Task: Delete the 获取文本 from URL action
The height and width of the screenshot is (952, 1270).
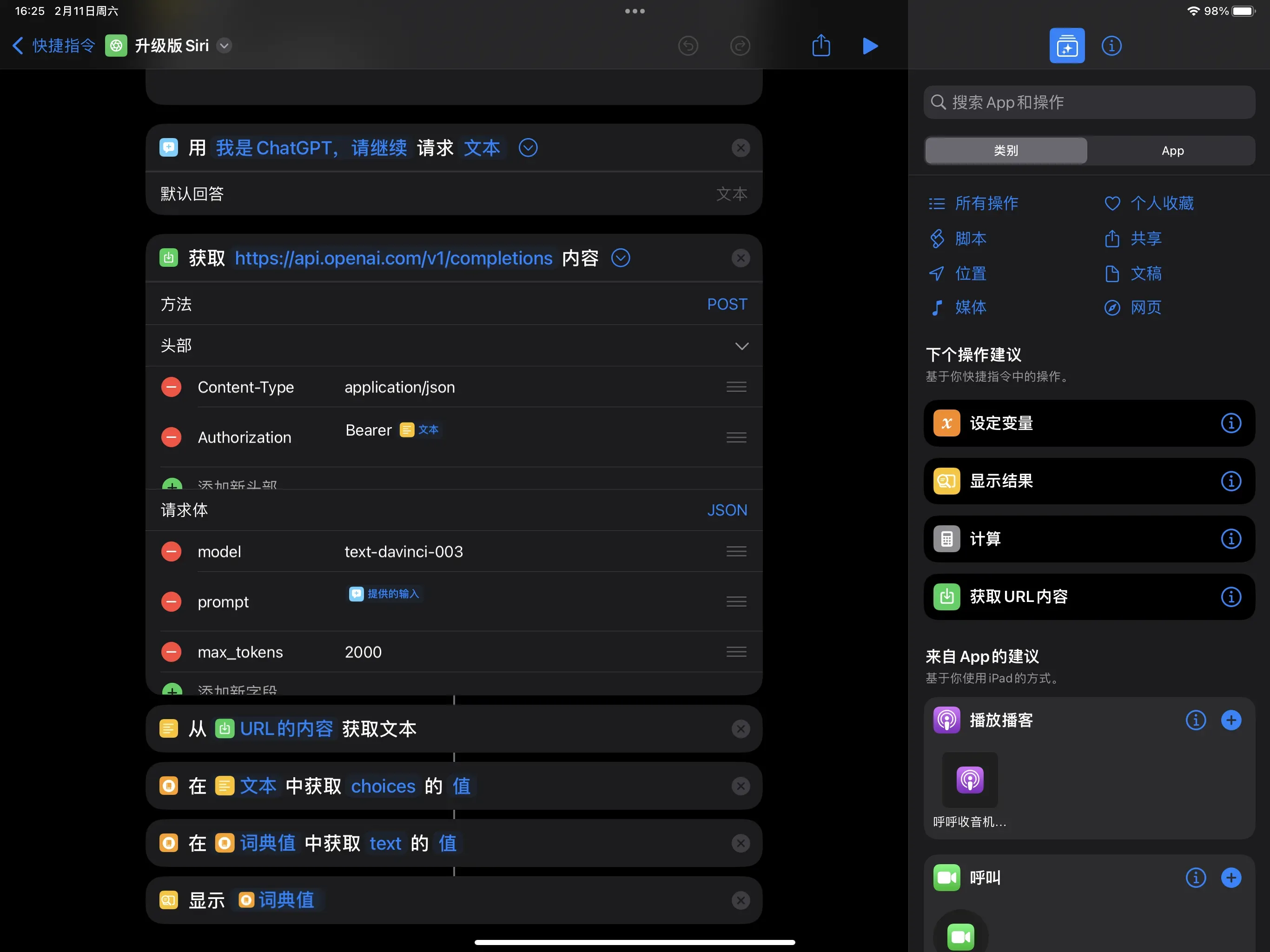Action: click(741, 728)
